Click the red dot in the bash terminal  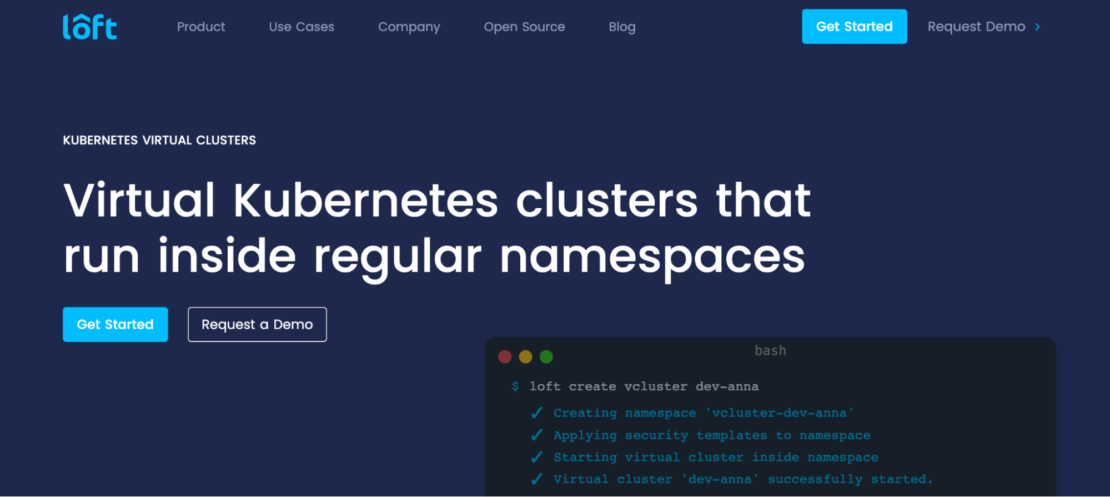[x=505, y=356]
